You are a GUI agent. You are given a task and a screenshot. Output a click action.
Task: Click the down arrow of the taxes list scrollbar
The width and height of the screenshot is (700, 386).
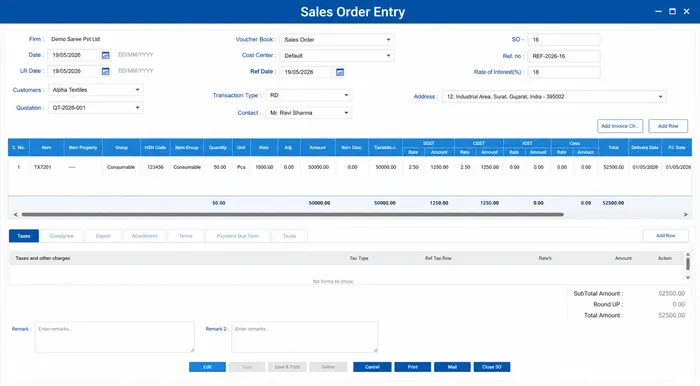688,278
